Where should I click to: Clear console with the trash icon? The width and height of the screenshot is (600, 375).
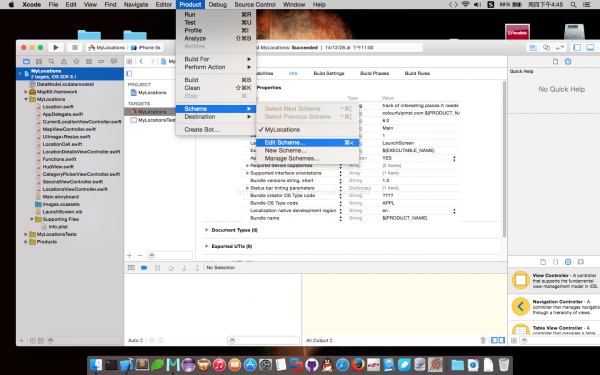pos(483,340)
